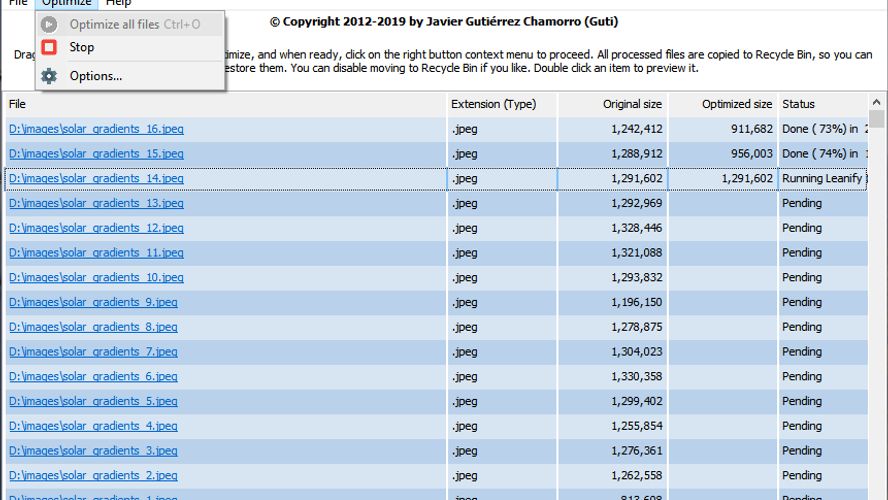Screen dimensions: 888x500
Task: Click solar_gradients_2.jpeg file link
Action: coord(93,475)
